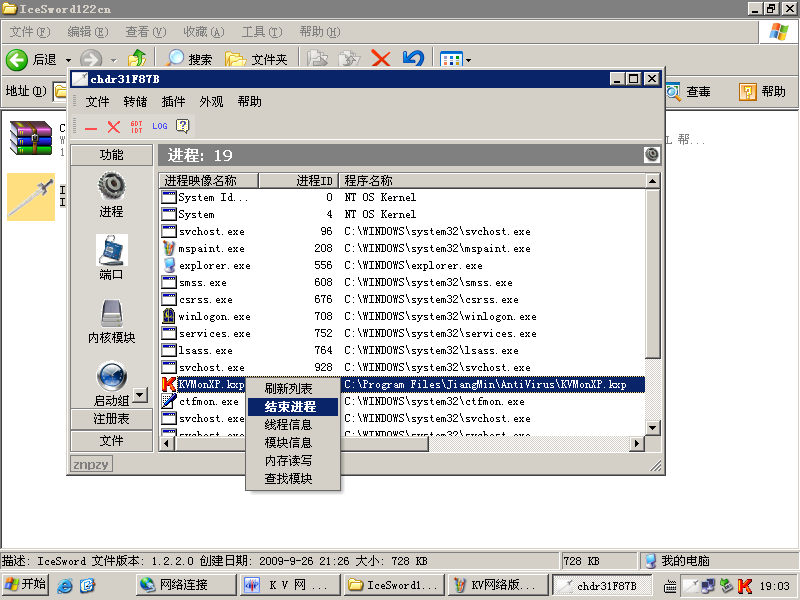Open the 内核模块 kernel module icon
Screen dimensions: 800x600
pyautogui.click(x=112, y=313)
